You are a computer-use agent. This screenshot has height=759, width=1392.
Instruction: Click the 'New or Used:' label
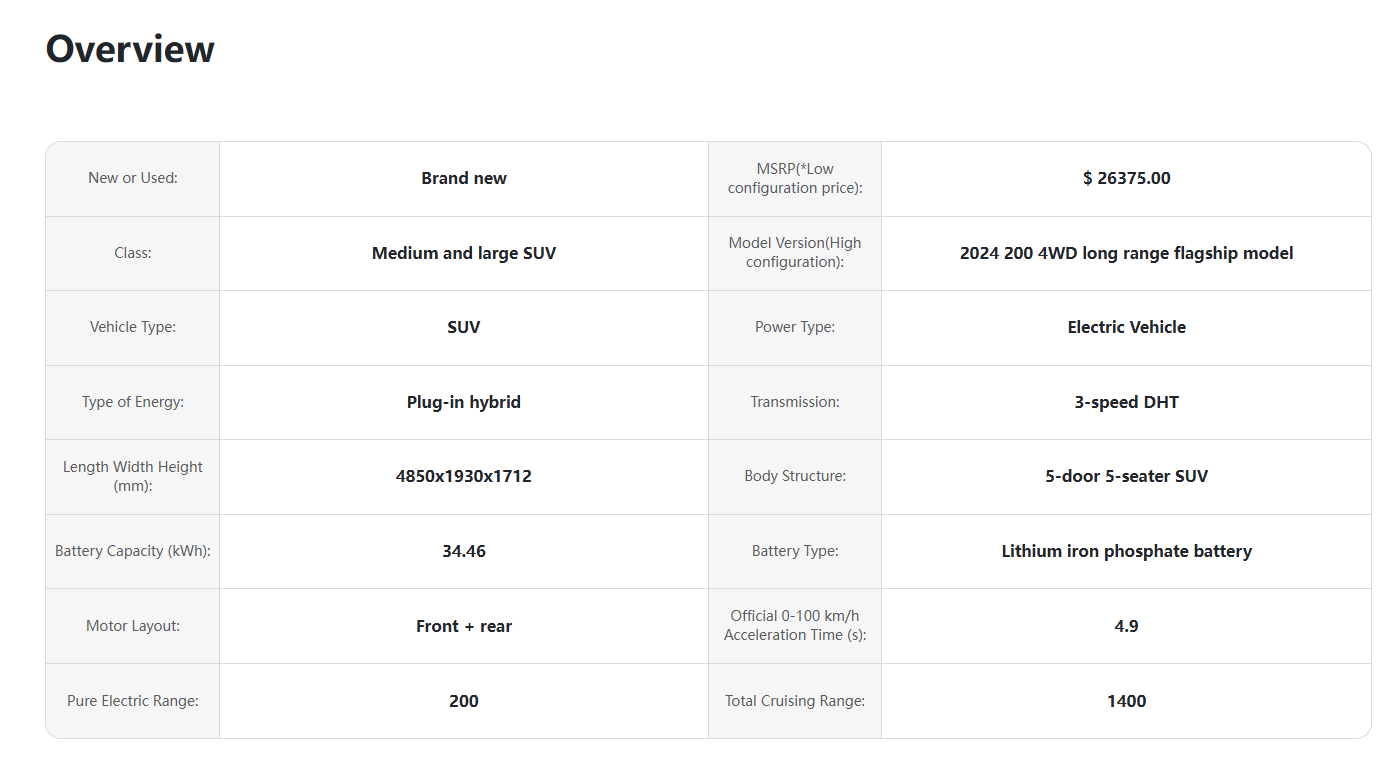(133, 178)
